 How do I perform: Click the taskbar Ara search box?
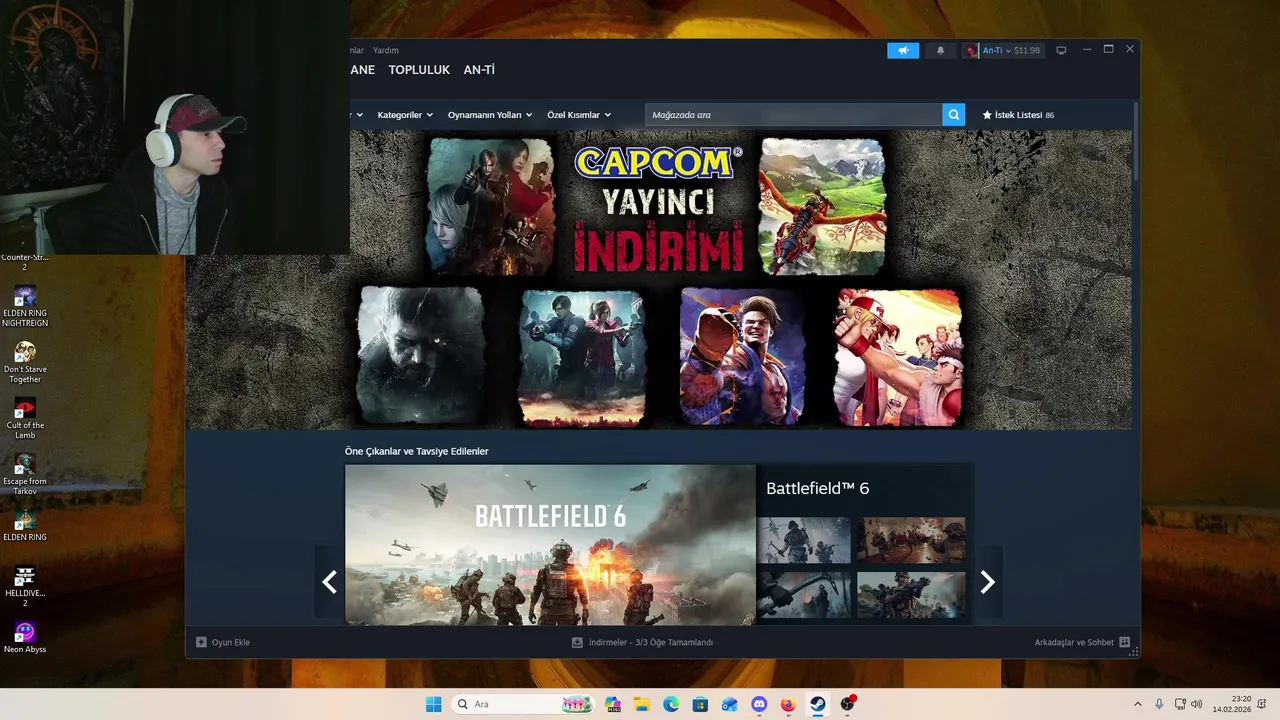coord(524,704)
